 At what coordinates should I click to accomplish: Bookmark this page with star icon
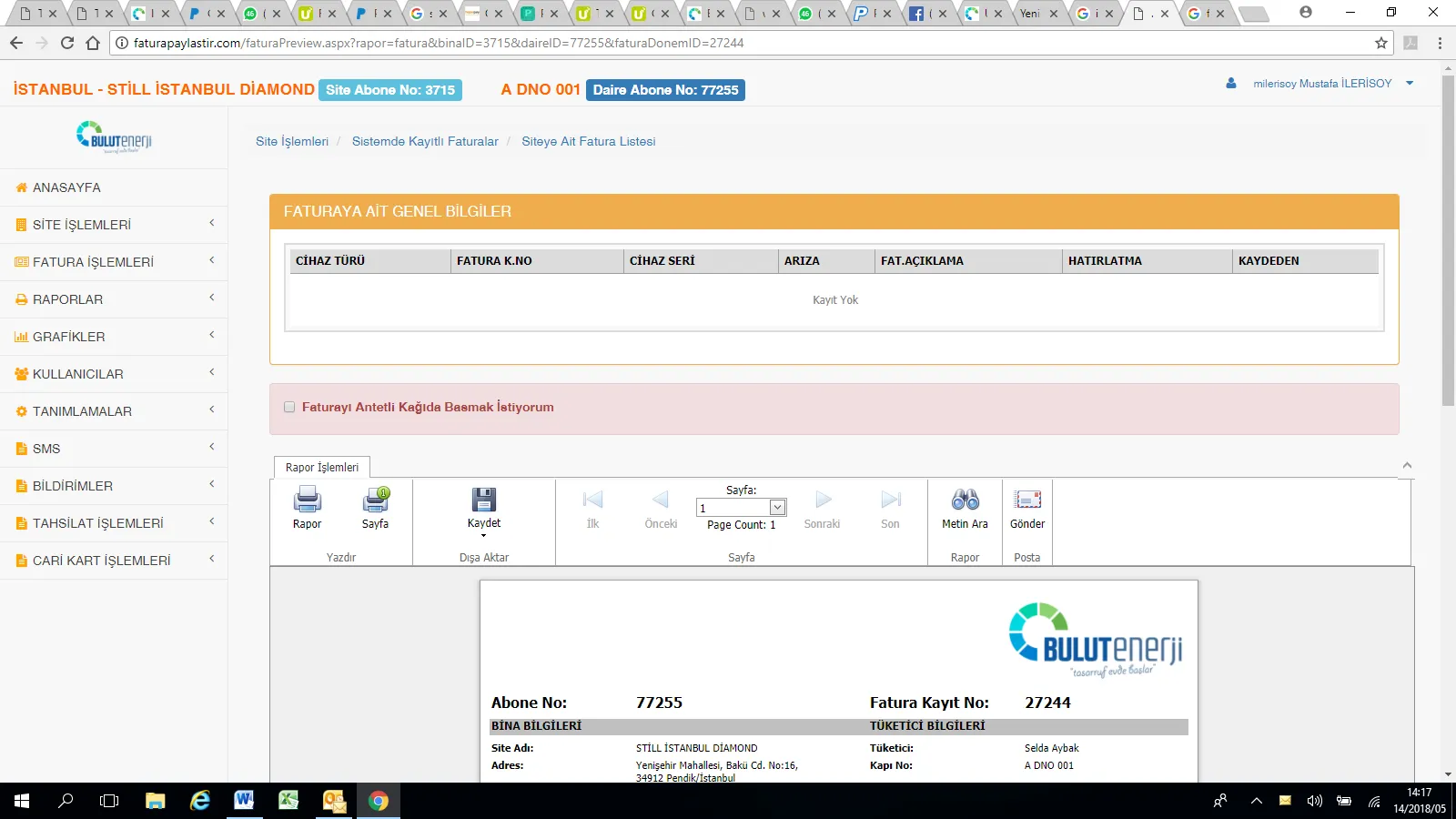(1381, 43)
